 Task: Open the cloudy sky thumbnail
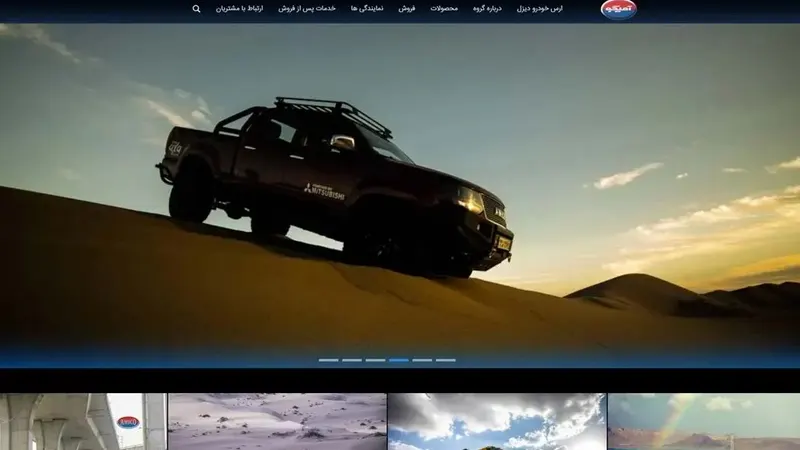tap(497, 421)
